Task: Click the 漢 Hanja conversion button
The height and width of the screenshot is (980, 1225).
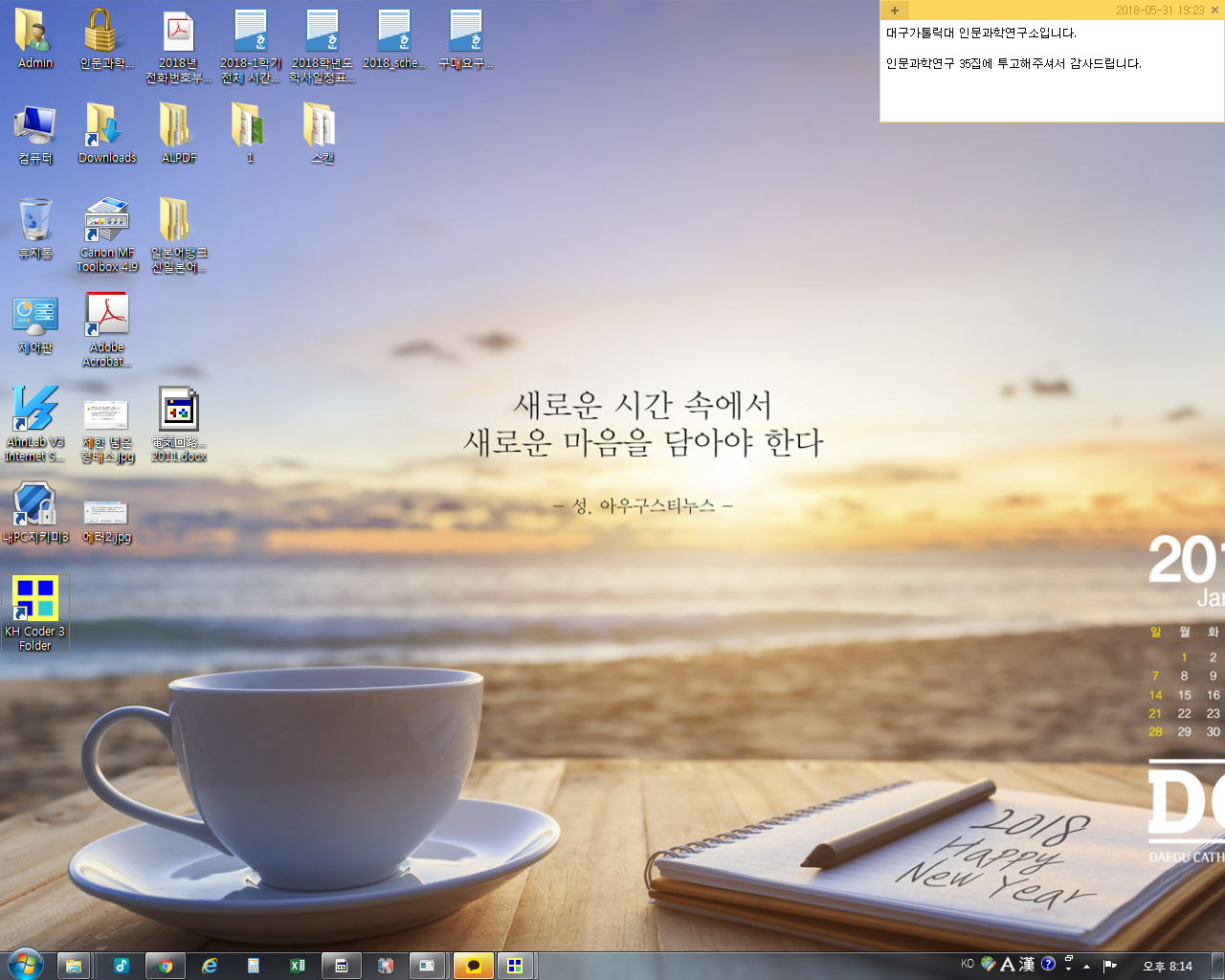Action: 1027,965
